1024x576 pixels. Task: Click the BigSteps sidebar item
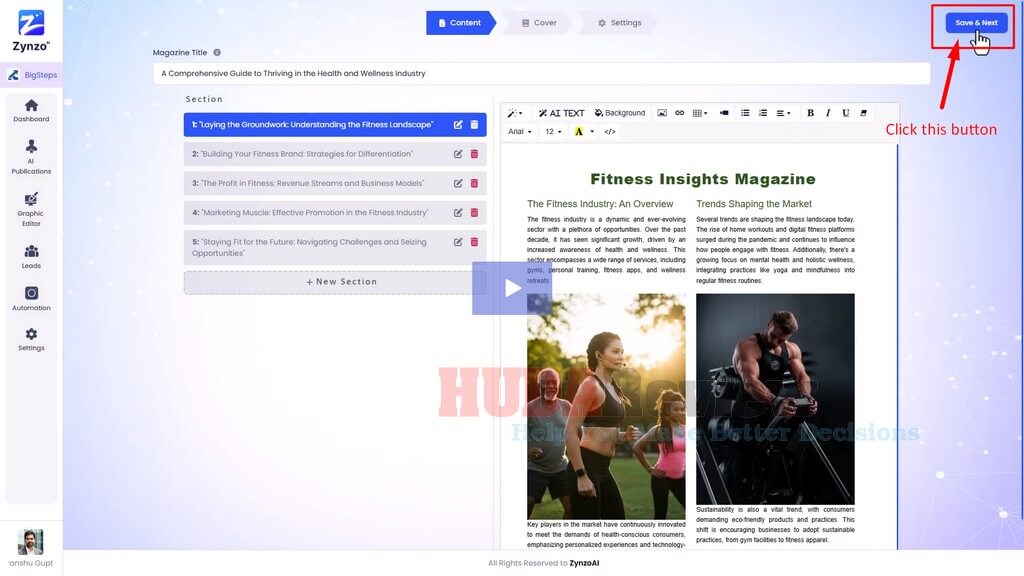point(33,75)
